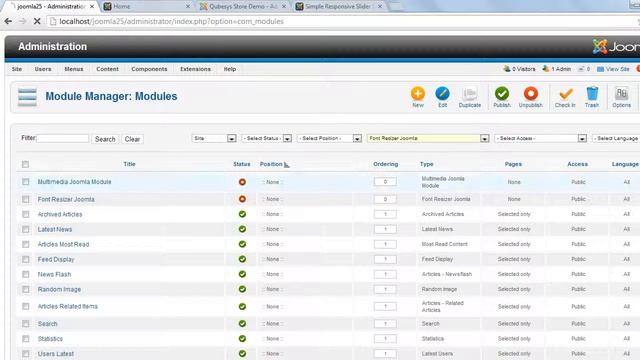The width and height of the screenshot is (640, 360).
Task: Open the Site menu
Action: 17,69
